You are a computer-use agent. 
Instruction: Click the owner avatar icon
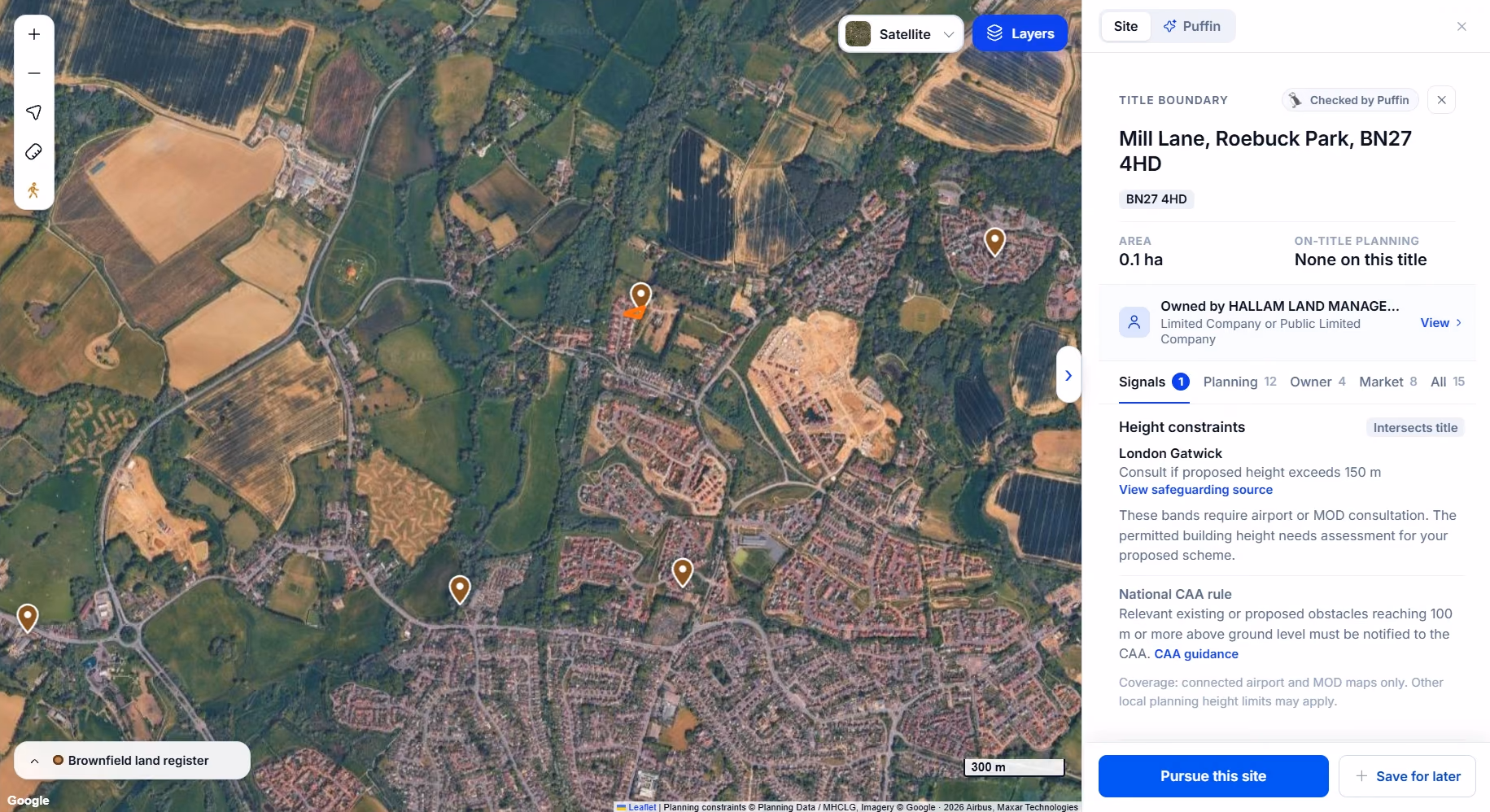click(1134, 322)
